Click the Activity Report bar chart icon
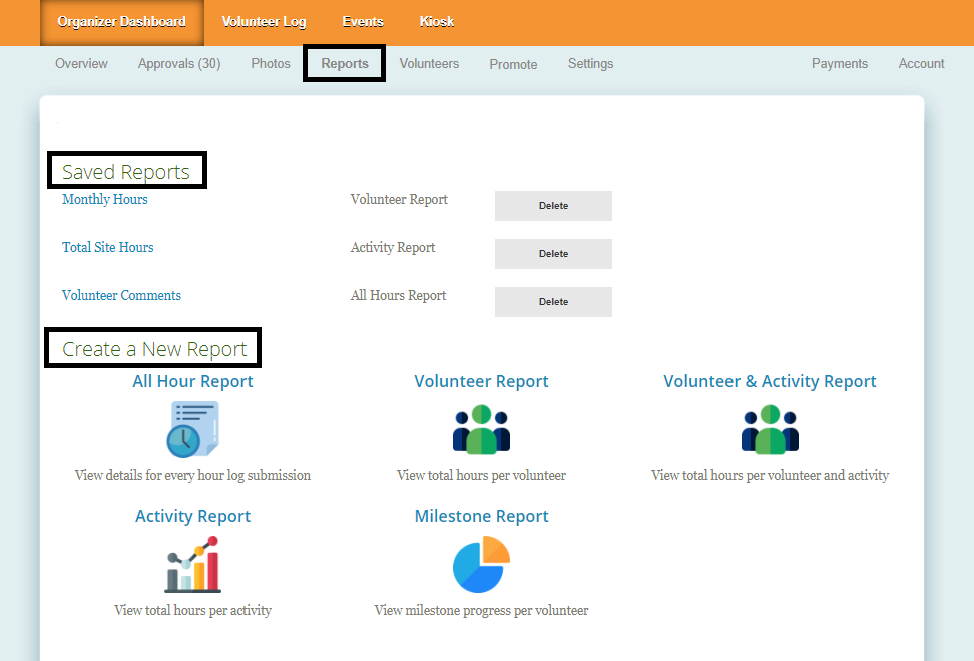Viewport: 974px width, 661px height. coord(192,565)
